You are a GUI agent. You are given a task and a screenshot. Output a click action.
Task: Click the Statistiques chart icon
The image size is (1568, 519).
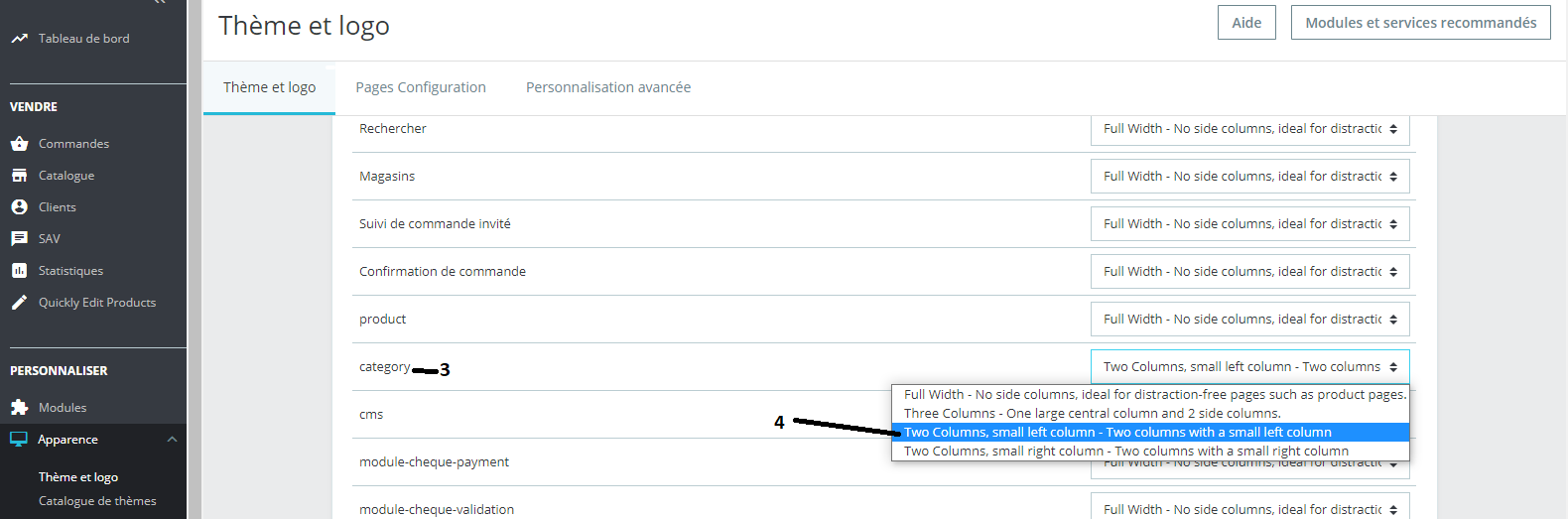(19, 271)
